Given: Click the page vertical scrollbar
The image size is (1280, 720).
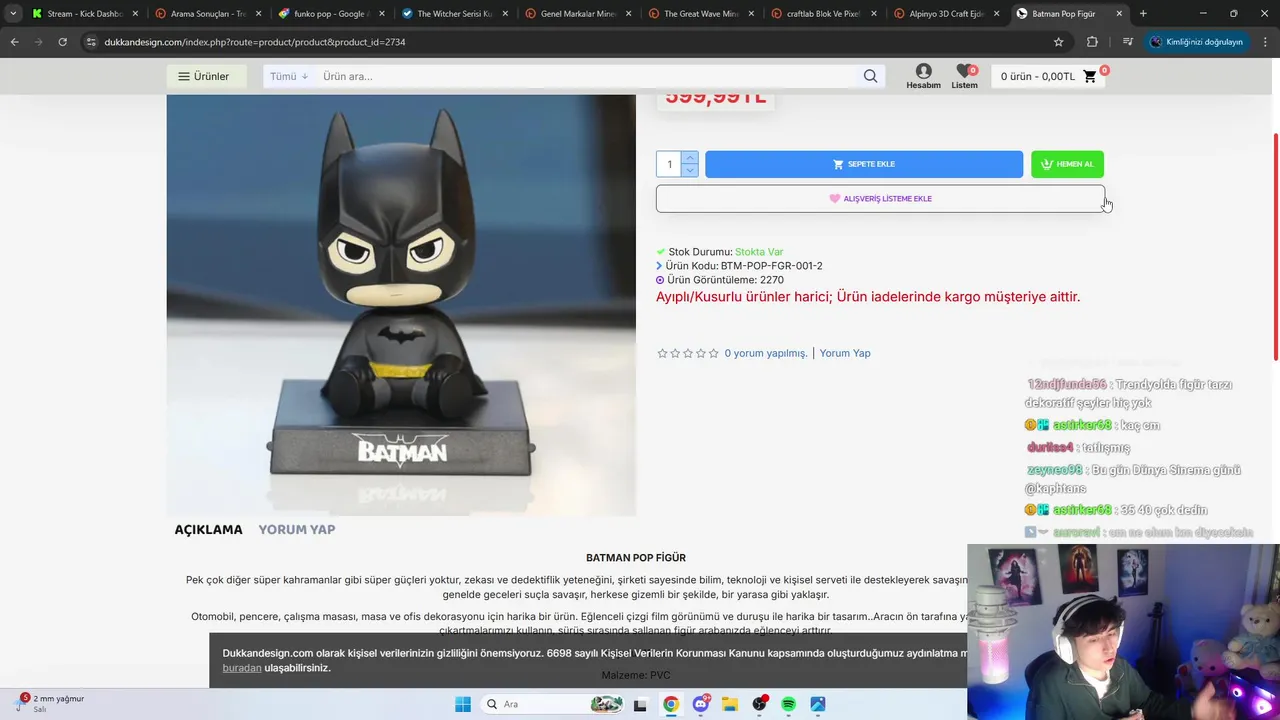Looking at the screenshot, I should 1274,247.
